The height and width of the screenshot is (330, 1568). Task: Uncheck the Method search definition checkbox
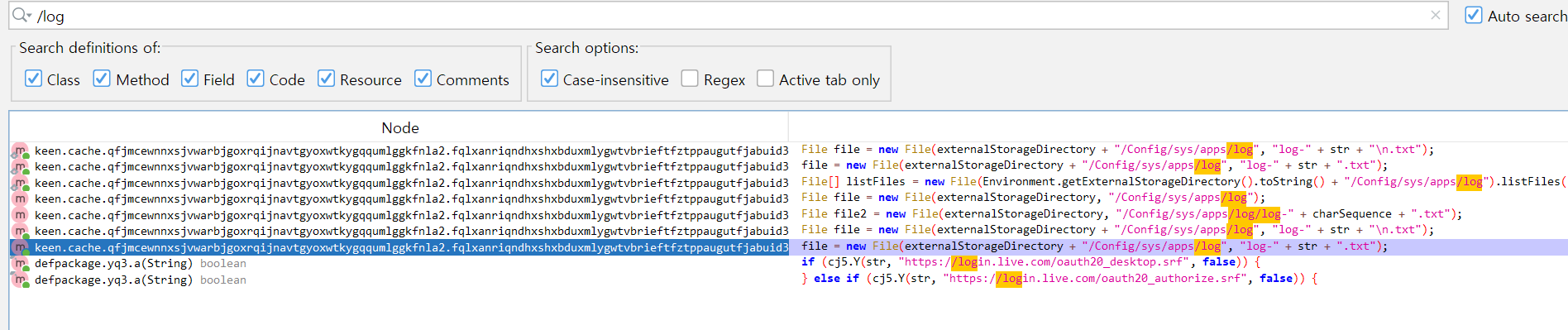pyautogui.click(x=102, y=79)
